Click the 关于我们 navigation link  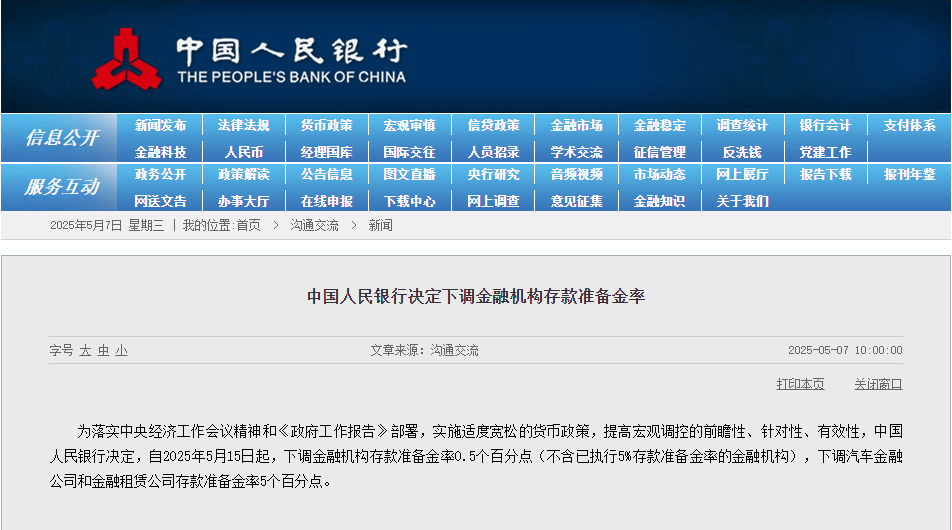click(x=742, y=201)
